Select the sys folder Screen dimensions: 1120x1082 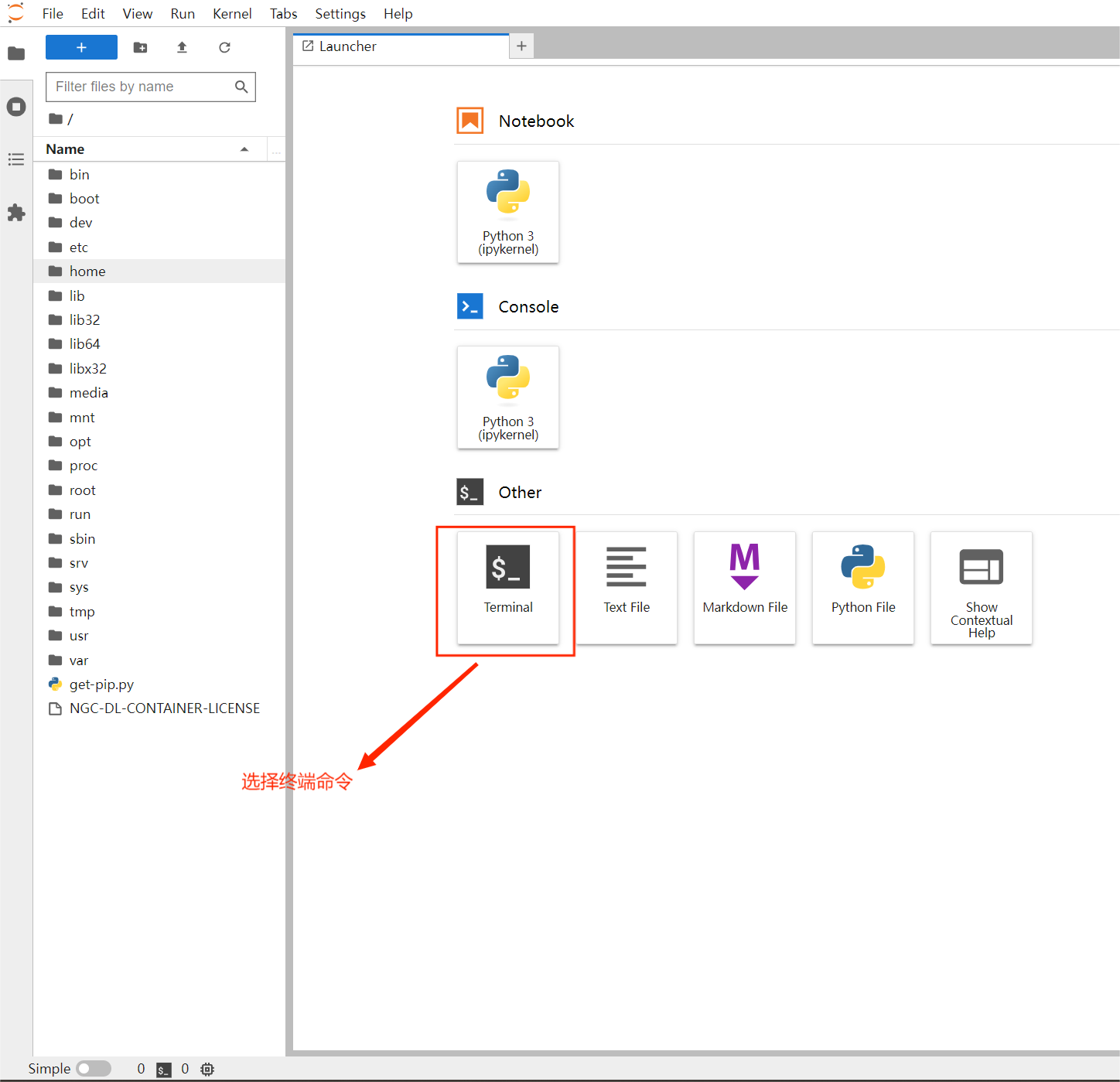(x=159, y=587)
